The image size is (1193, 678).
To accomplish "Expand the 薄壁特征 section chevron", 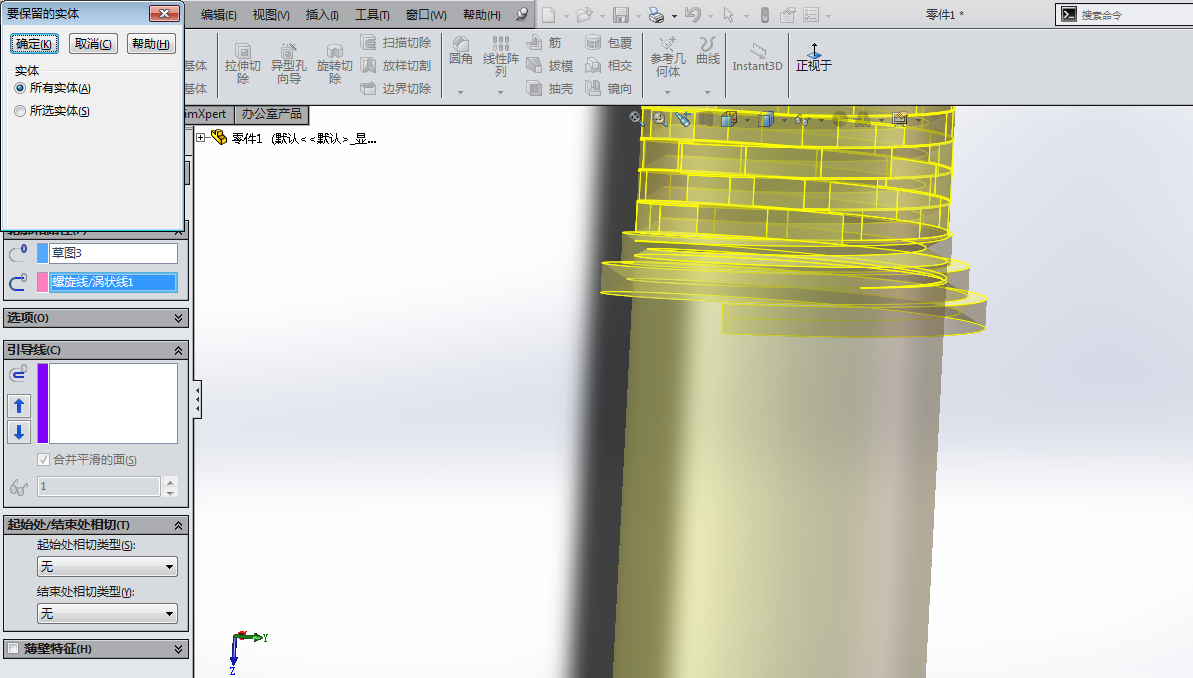I will [179, 649].
